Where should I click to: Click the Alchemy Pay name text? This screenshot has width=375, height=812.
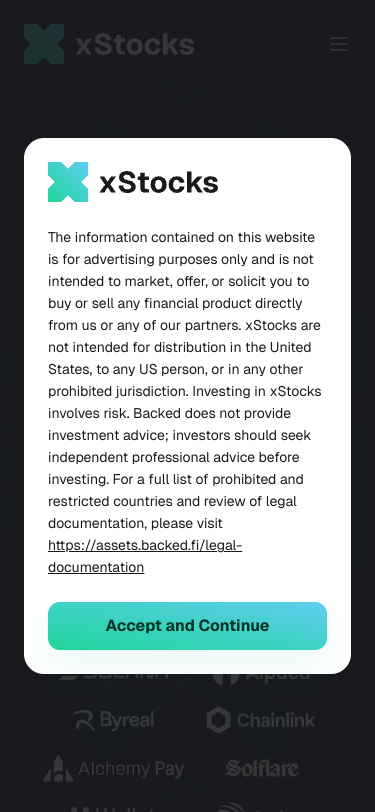131,769
